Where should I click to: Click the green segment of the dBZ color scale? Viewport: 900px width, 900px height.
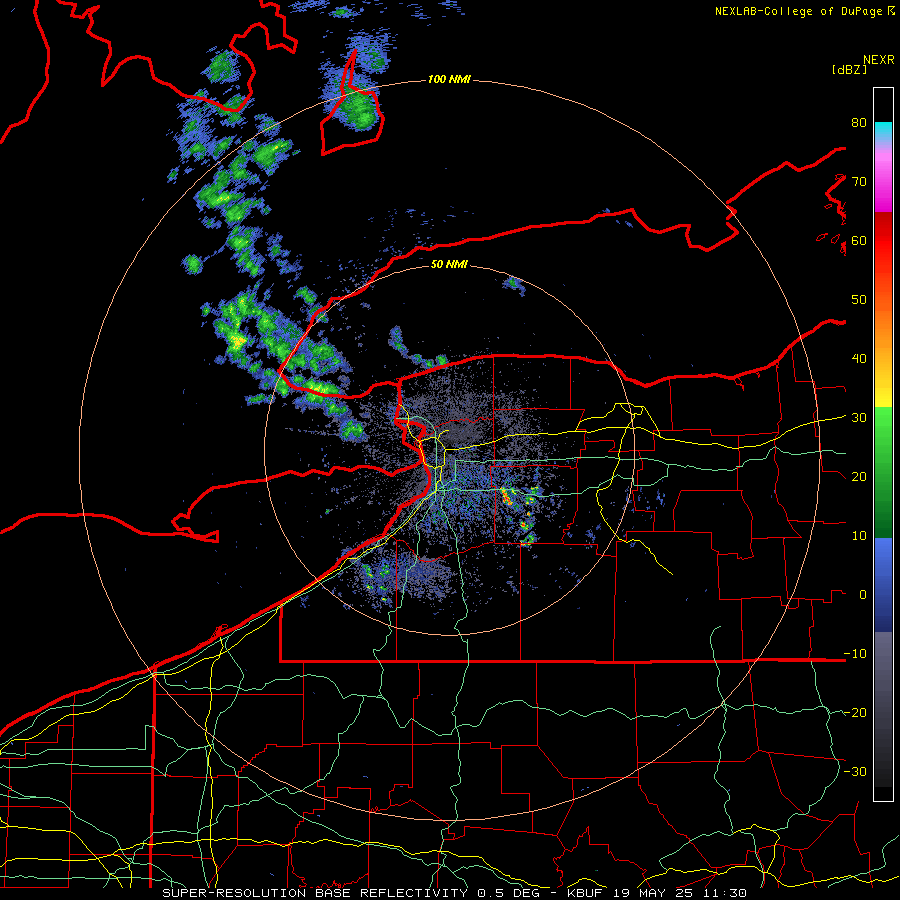[x=883, y=472]
